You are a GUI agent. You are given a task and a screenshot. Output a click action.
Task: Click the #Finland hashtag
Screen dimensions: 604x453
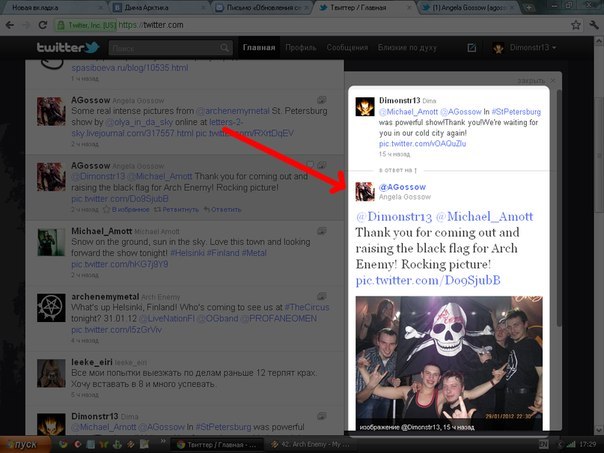(223, 253)
